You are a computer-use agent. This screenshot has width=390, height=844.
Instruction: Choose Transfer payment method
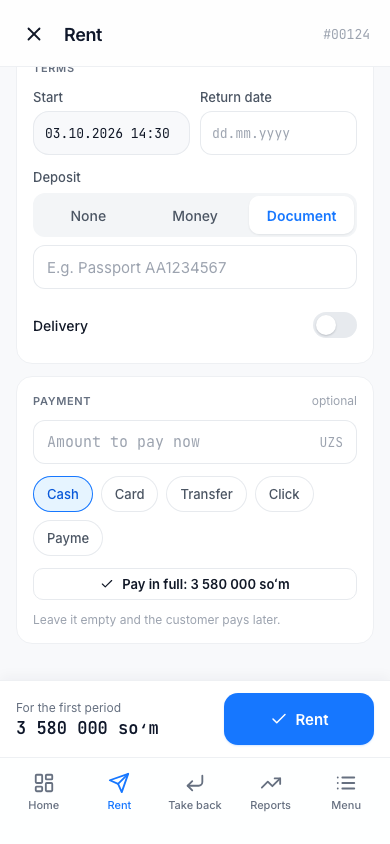pos(207,494)
